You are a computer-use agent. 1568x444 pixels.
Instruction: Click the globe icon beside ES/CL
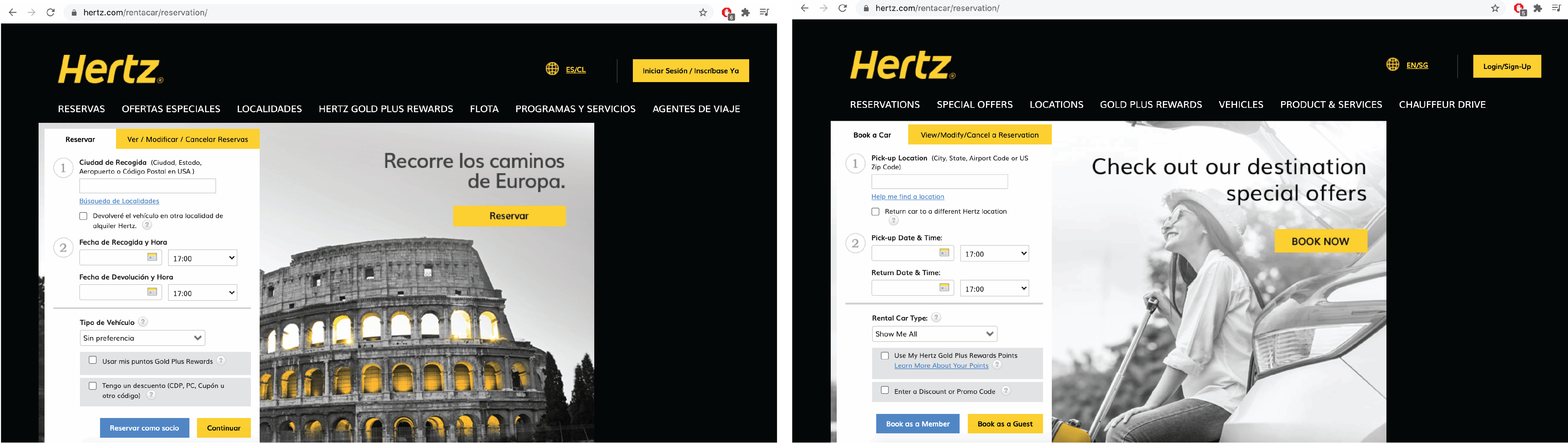(x=552, y=69)
